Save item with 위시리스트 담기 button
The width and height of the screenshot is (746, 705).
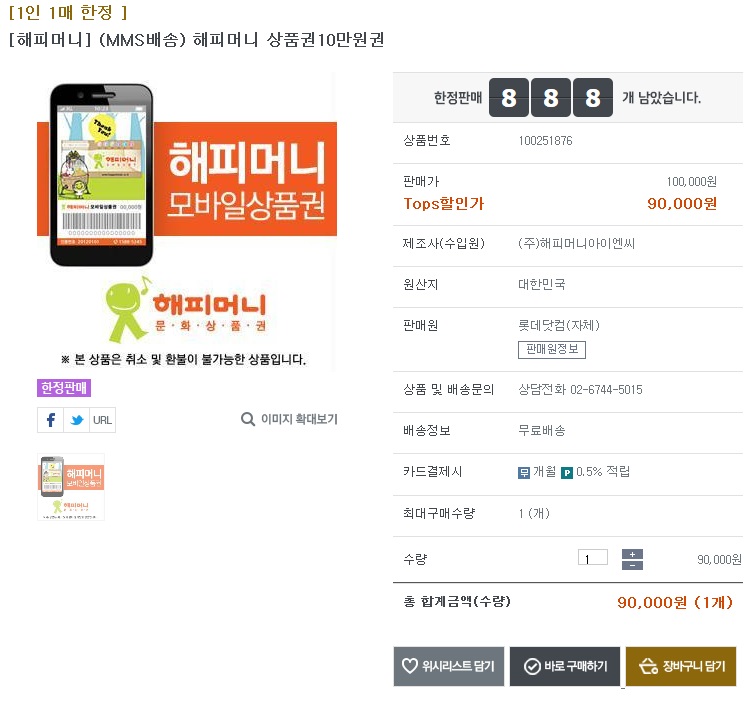(449, 666)
